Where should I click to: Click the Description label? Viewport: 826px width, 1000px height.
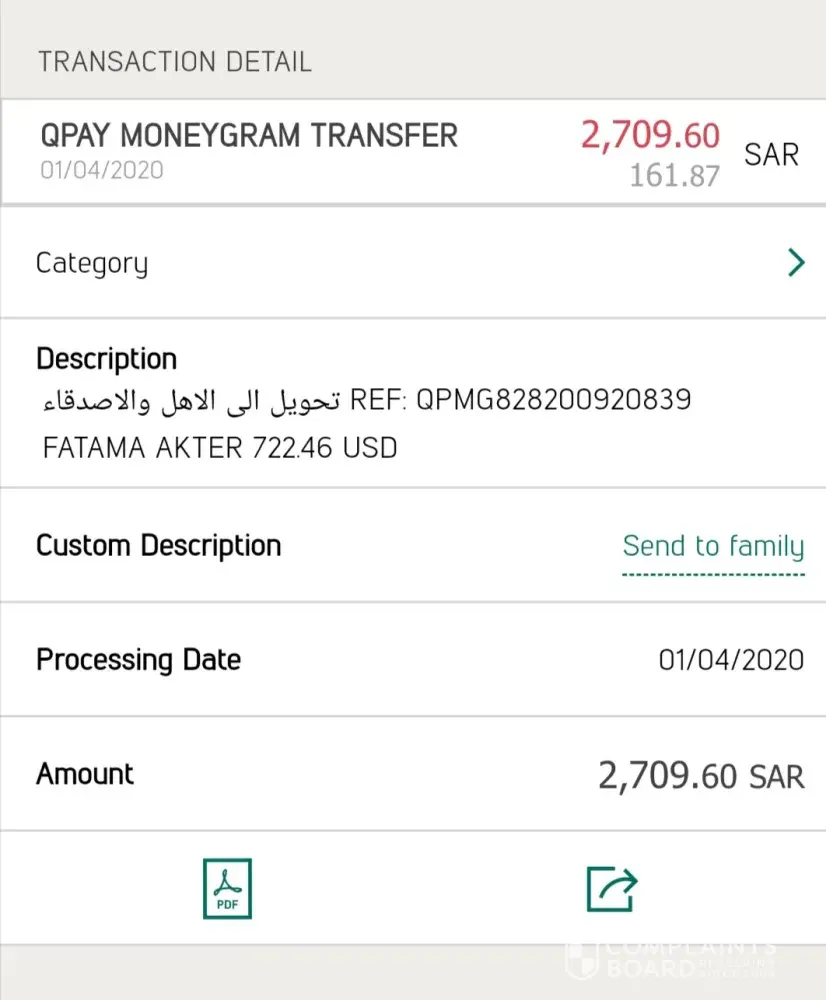106,359
